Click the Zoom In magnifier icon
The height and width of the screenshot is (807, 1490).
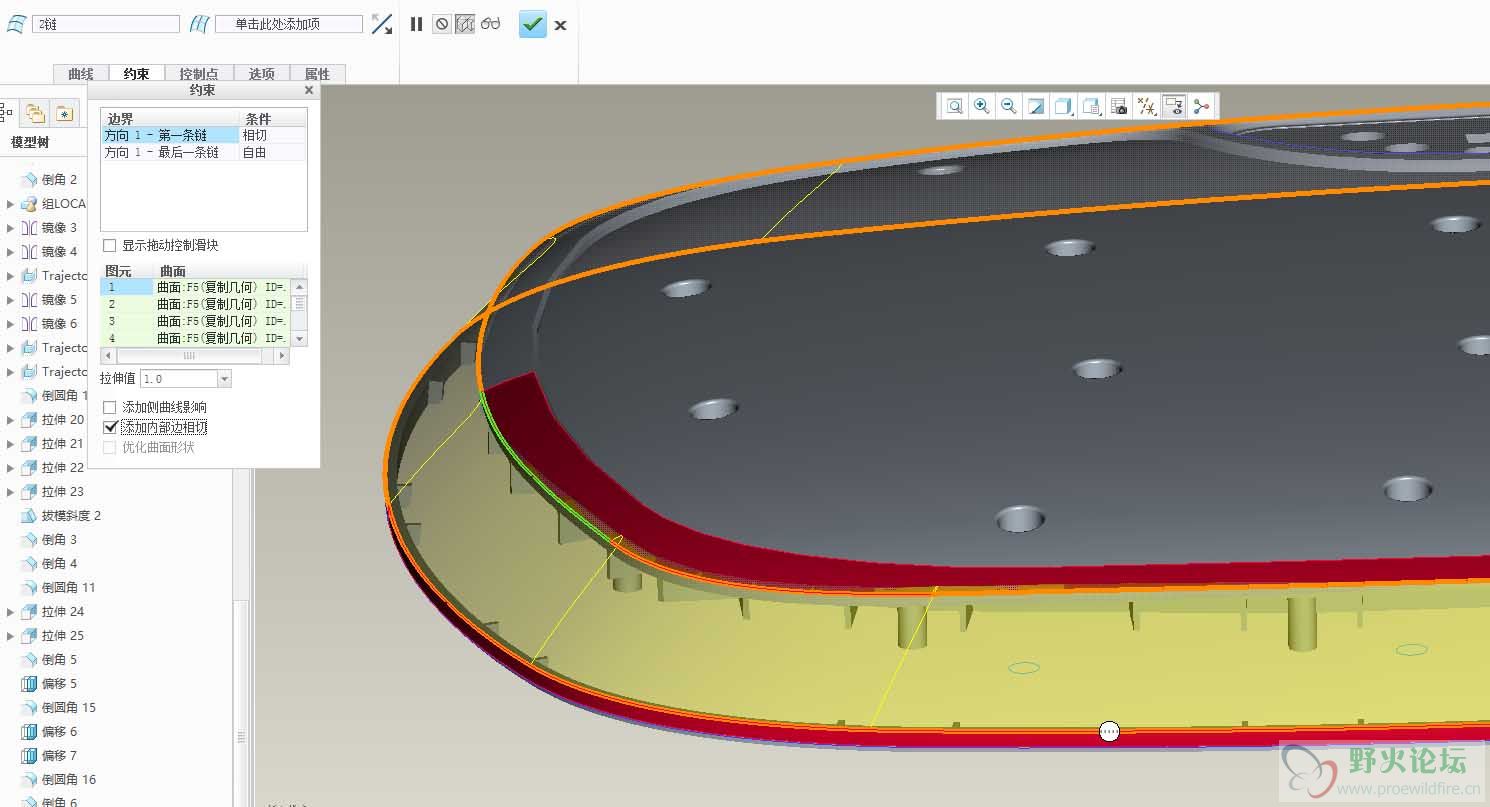pyautogui.click(x=982, y=106)
